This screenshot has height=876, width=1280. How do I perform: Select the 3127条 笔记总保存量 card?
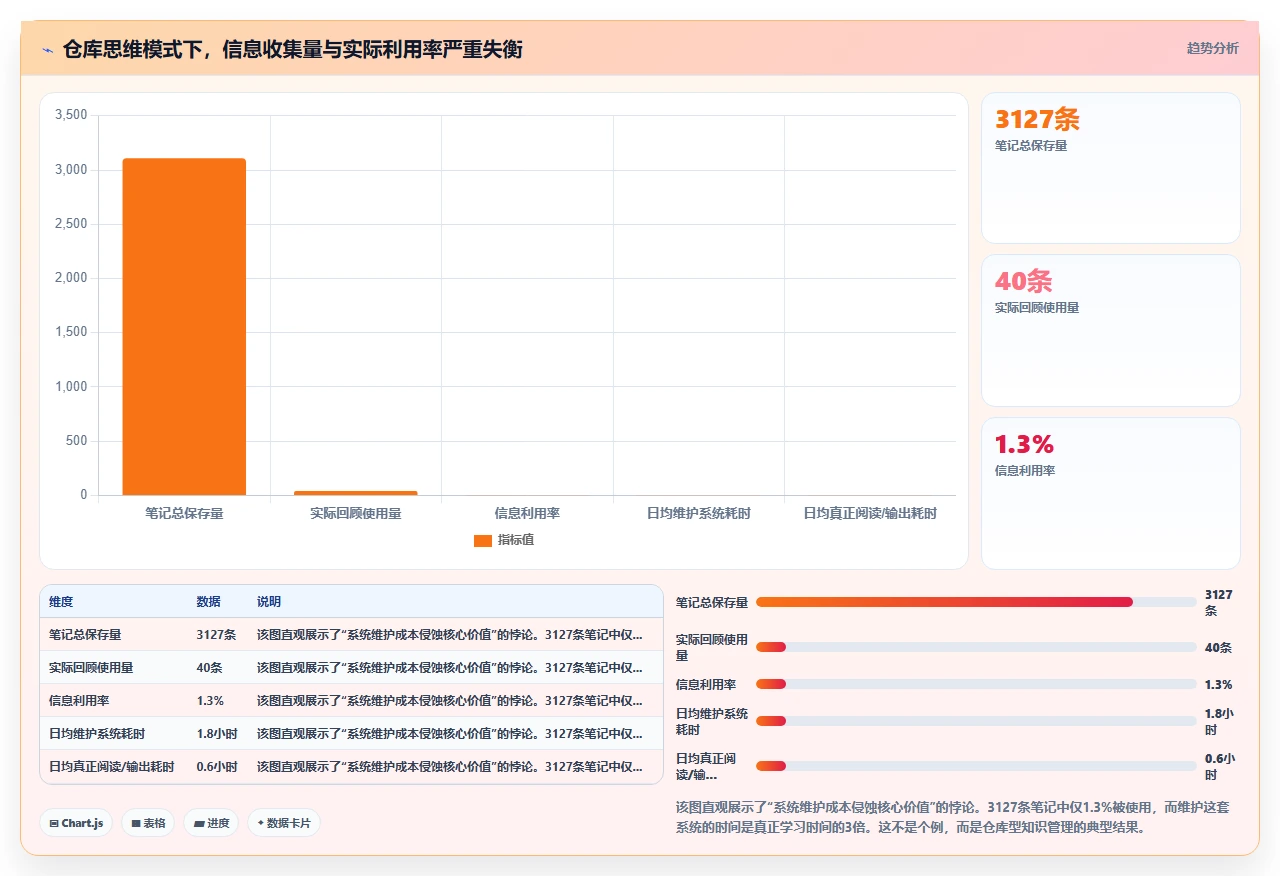coord(1111,168)
